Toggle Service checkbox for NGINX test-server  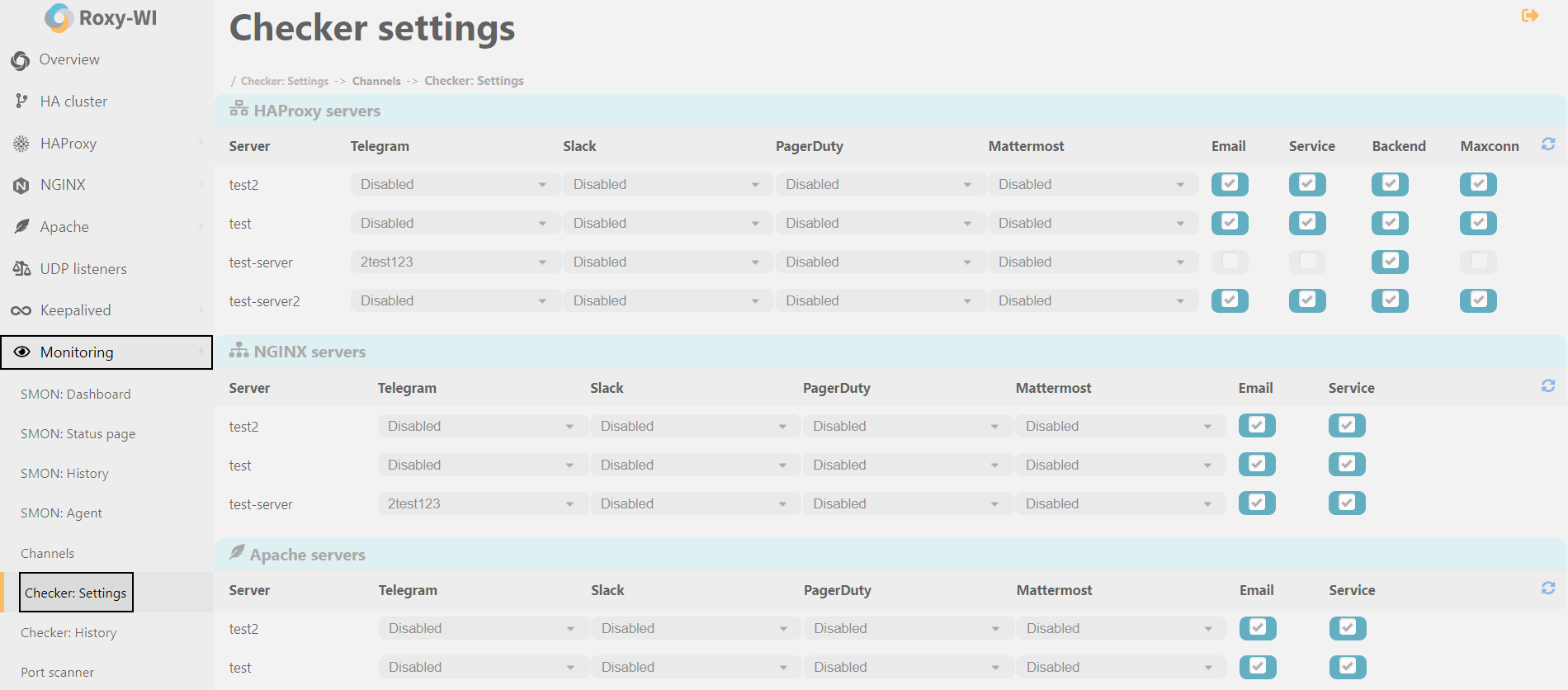coord(1346,503)
